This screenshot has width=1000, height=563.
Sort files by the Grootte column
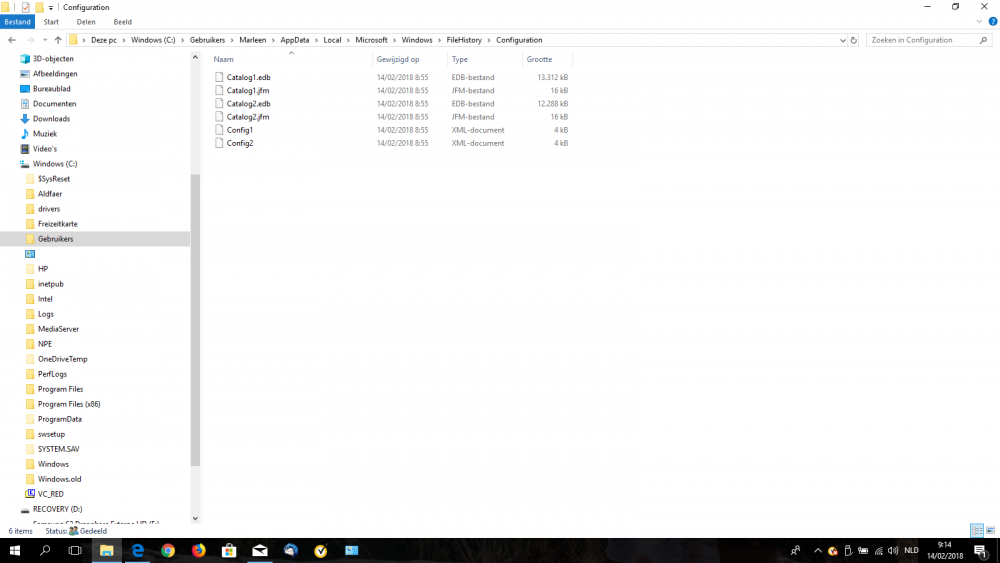point(540,59)
